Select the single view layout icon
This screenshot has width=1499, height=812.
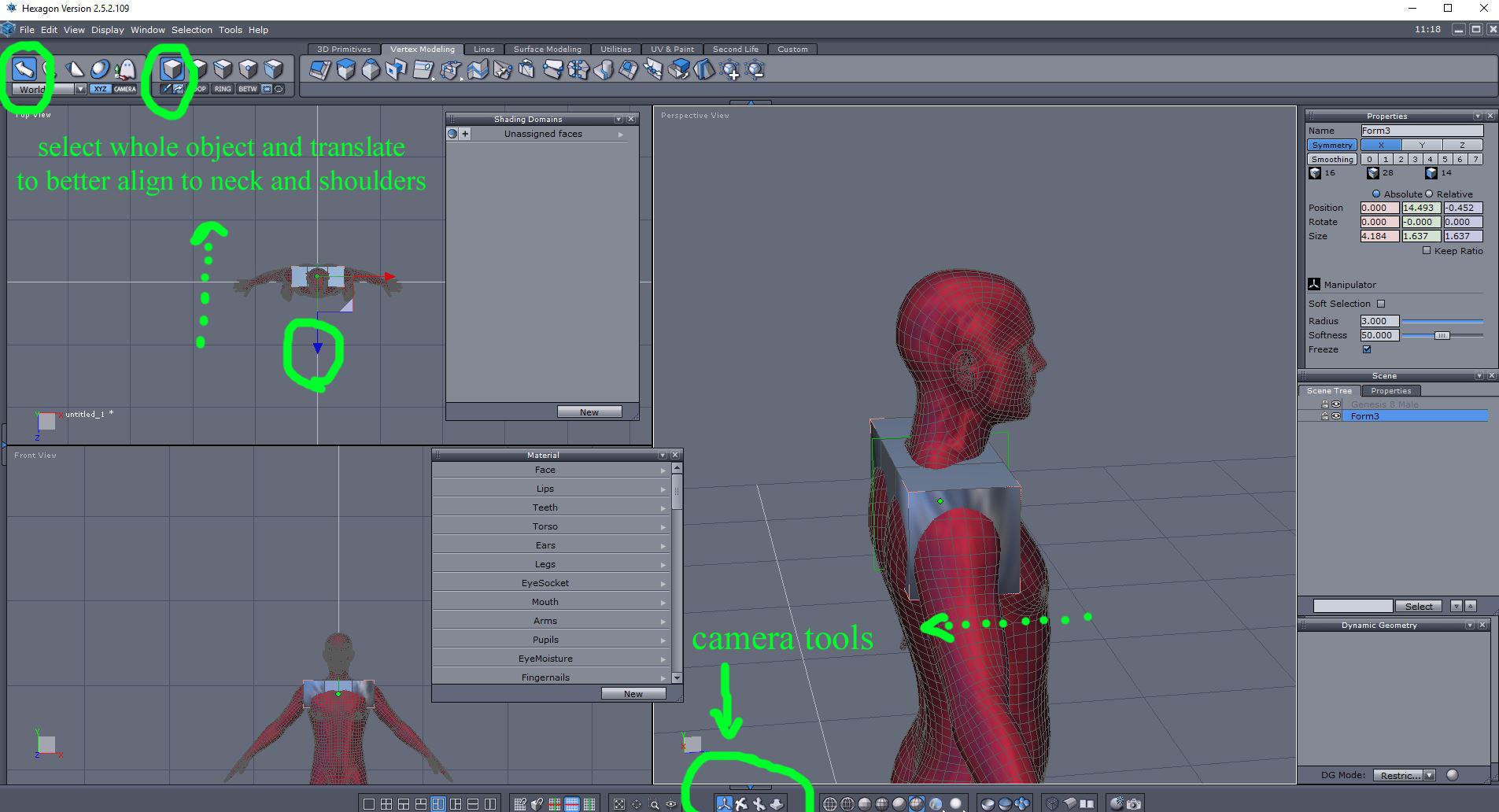point(368,803)
